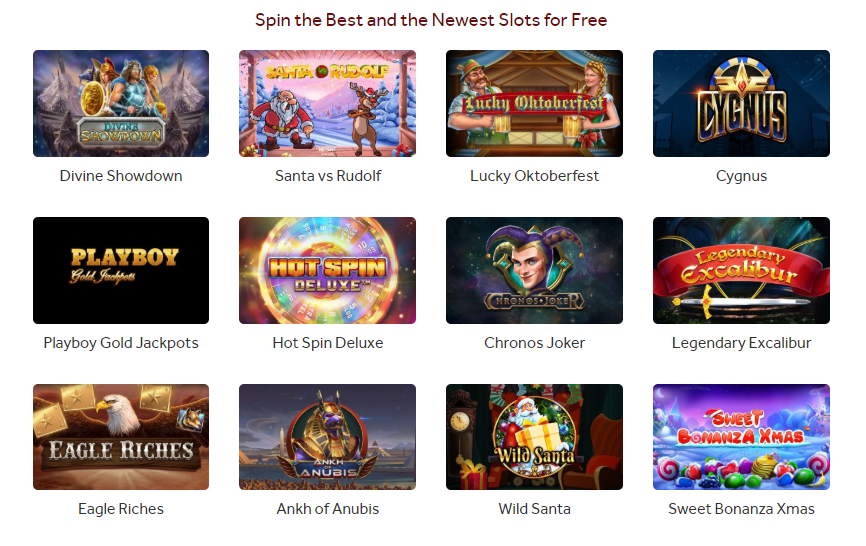The image size is (866, 546).
Task: Click the Lucky Oktoberfest title text
Action: pos(534,176)
